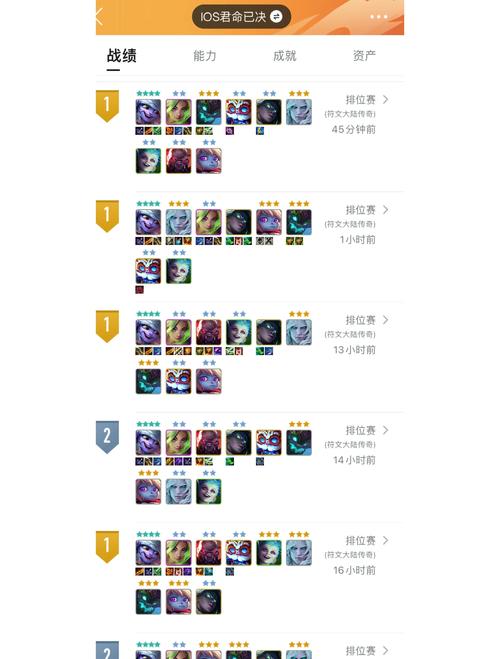Viewport: 500px width, 659px height.
Task: Tap the silver second-place badge of 14小时前 match
Action: [x=107, y=437]
